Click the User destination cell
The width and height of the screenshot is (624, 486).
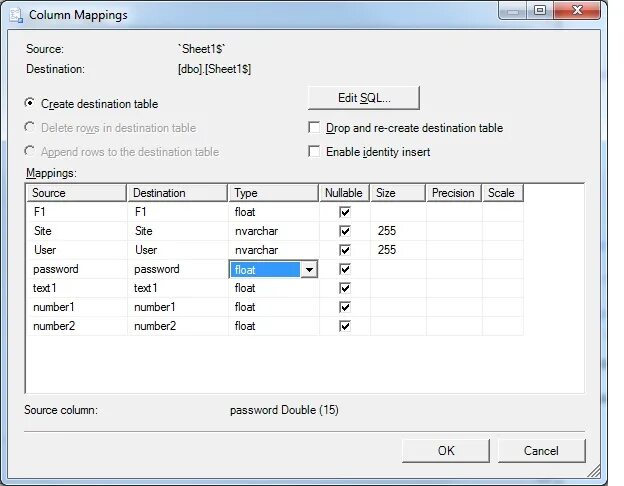tap(178, 250)
